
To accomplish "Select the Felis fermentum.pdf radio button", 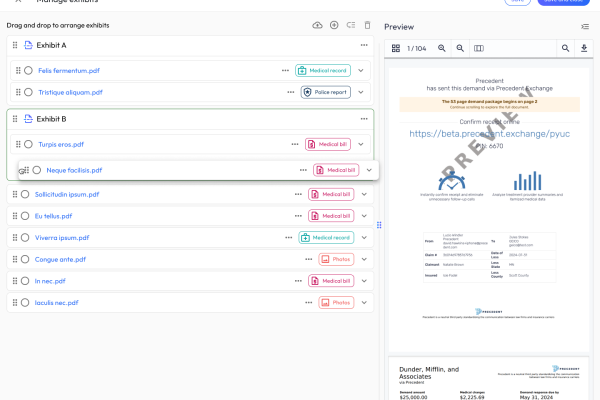I will [x=28, y=71].
